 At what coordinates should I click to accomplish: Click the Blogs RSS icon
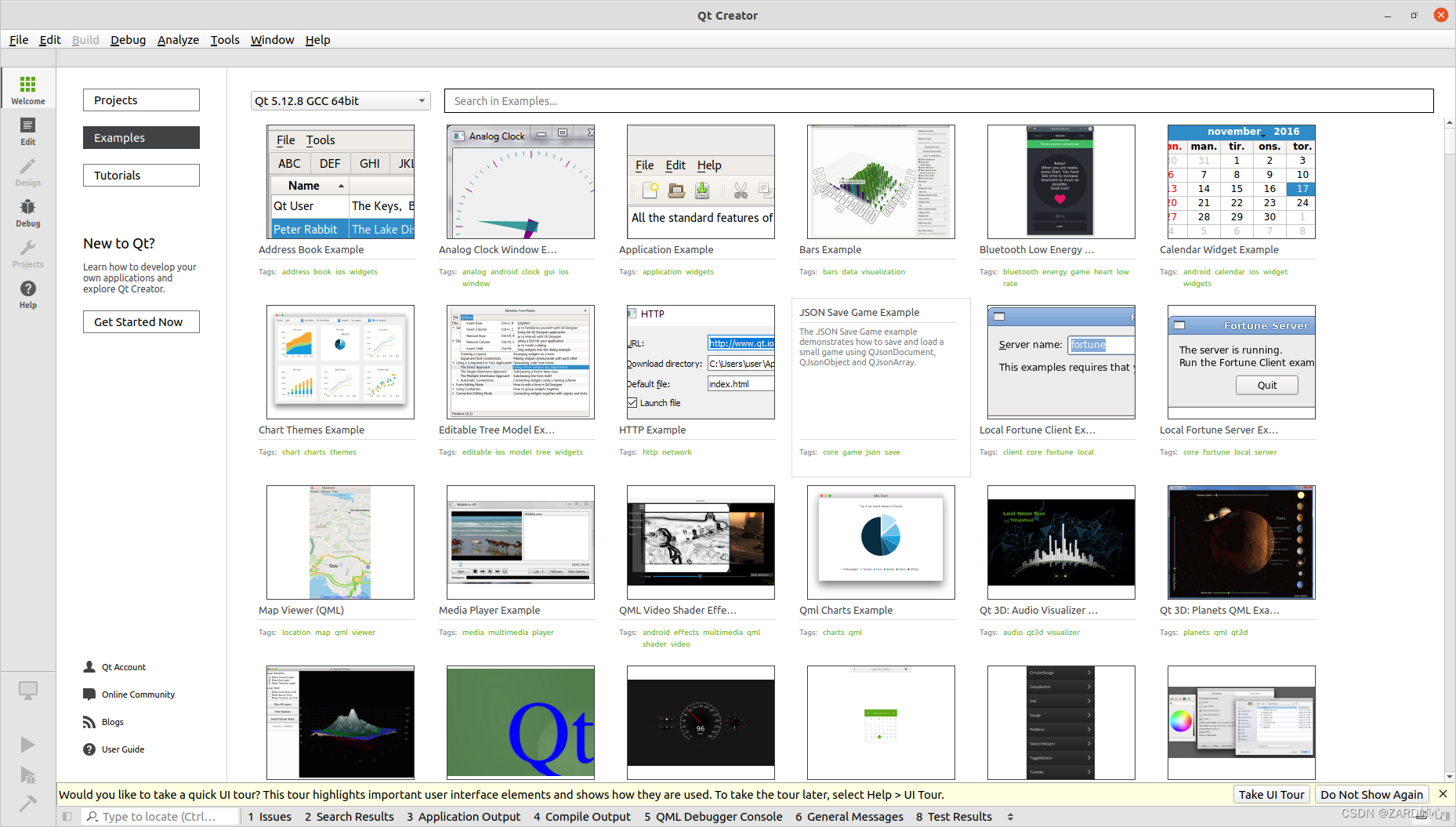click(89, 722)
